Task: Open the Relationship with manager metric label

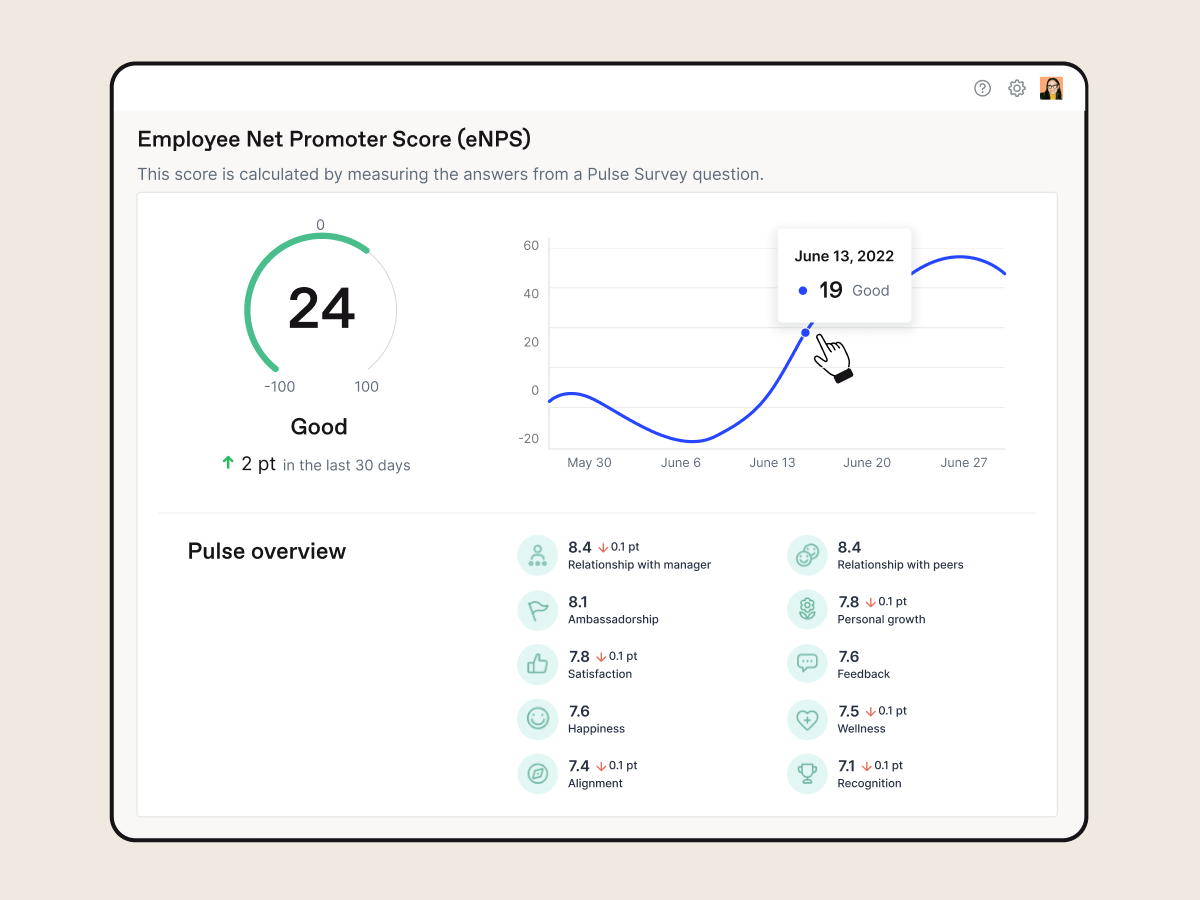Action: pos(639,565)
